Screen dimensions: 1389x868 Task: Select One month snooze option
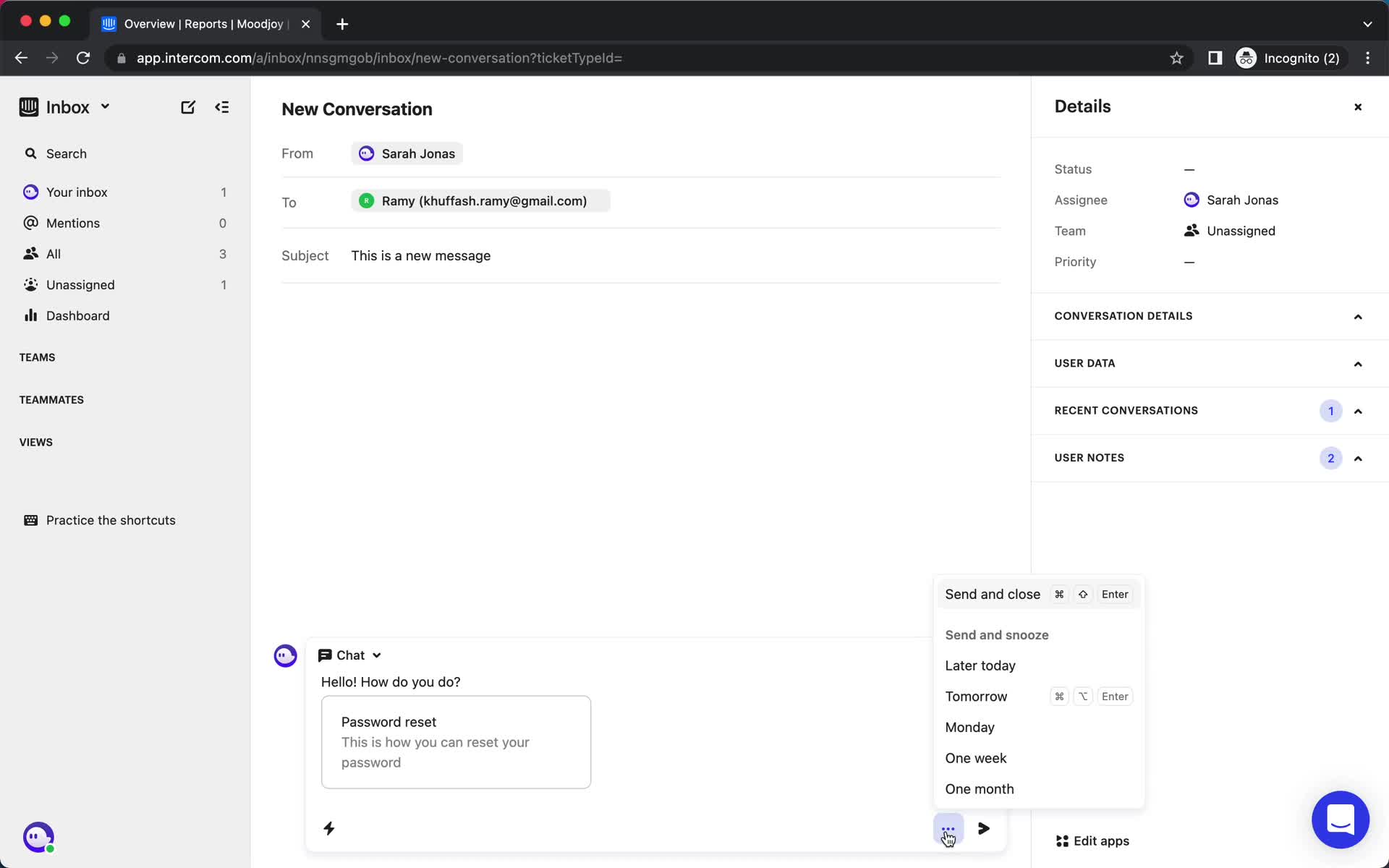(x=979, y=788)
